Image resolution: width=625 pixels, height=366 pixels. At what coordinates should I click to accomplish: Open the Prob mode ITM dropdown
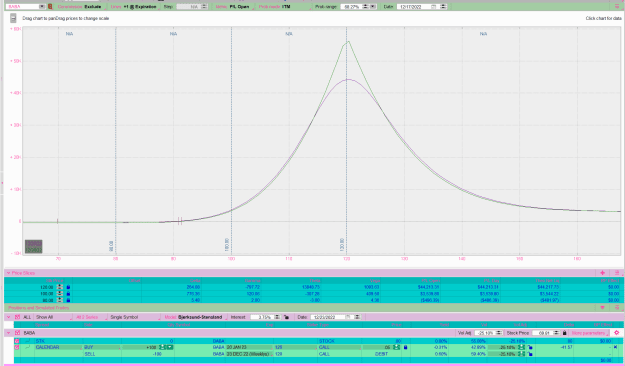click(284, 7)
